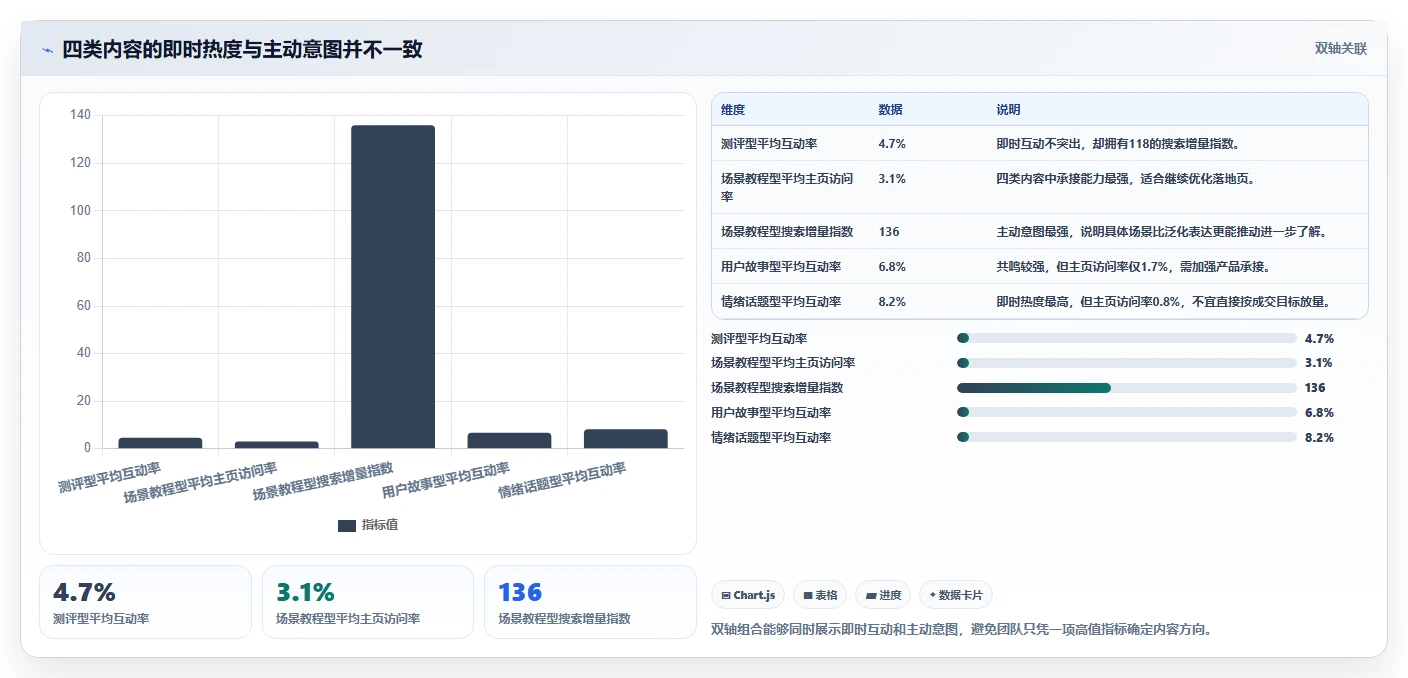Click the Chart.js tag chip
The height and width of the screenshot is (678, 1408).
click(749, 595)
